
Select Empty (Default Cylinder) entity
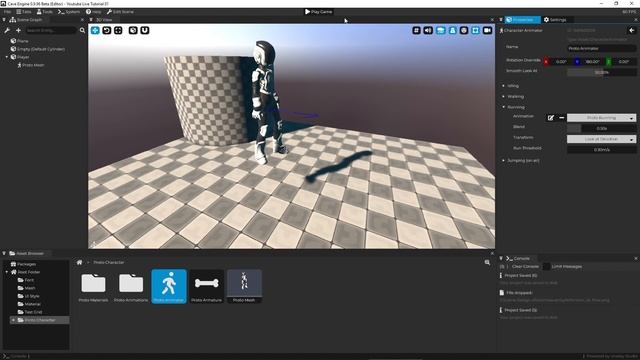tap(41, 49)
